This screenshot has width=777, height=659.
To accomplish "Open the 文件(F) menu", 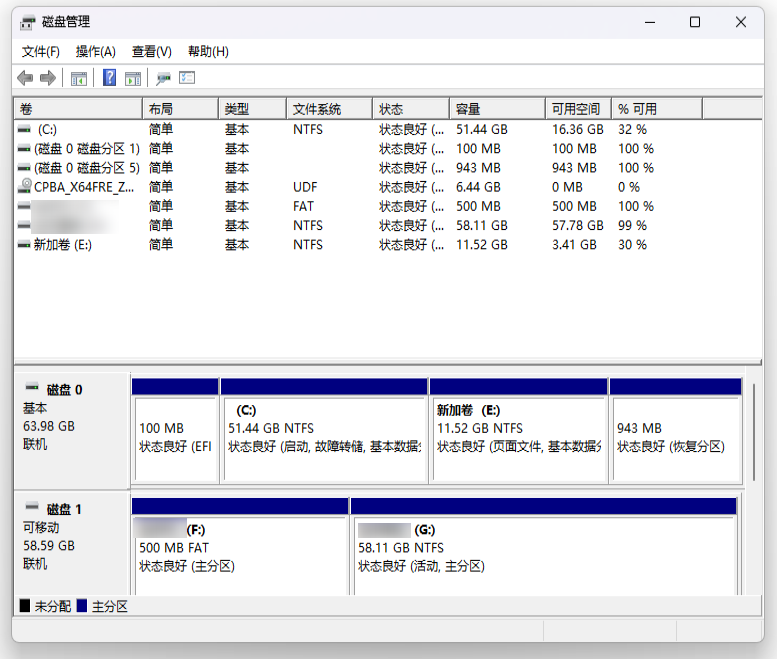I will click(x=41, y=52).
